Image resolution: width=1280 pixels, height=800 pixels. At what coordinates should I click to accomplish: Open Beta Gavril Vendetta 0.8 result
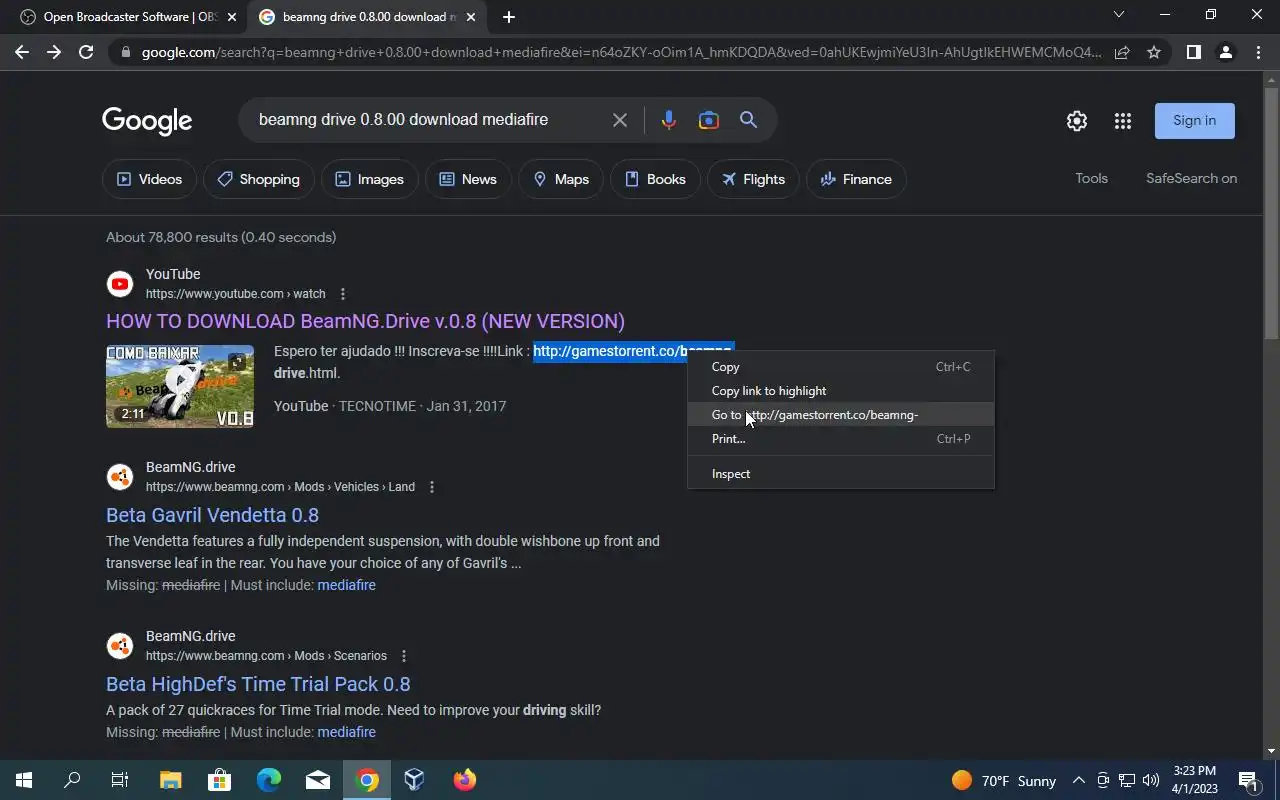(212, 515)
